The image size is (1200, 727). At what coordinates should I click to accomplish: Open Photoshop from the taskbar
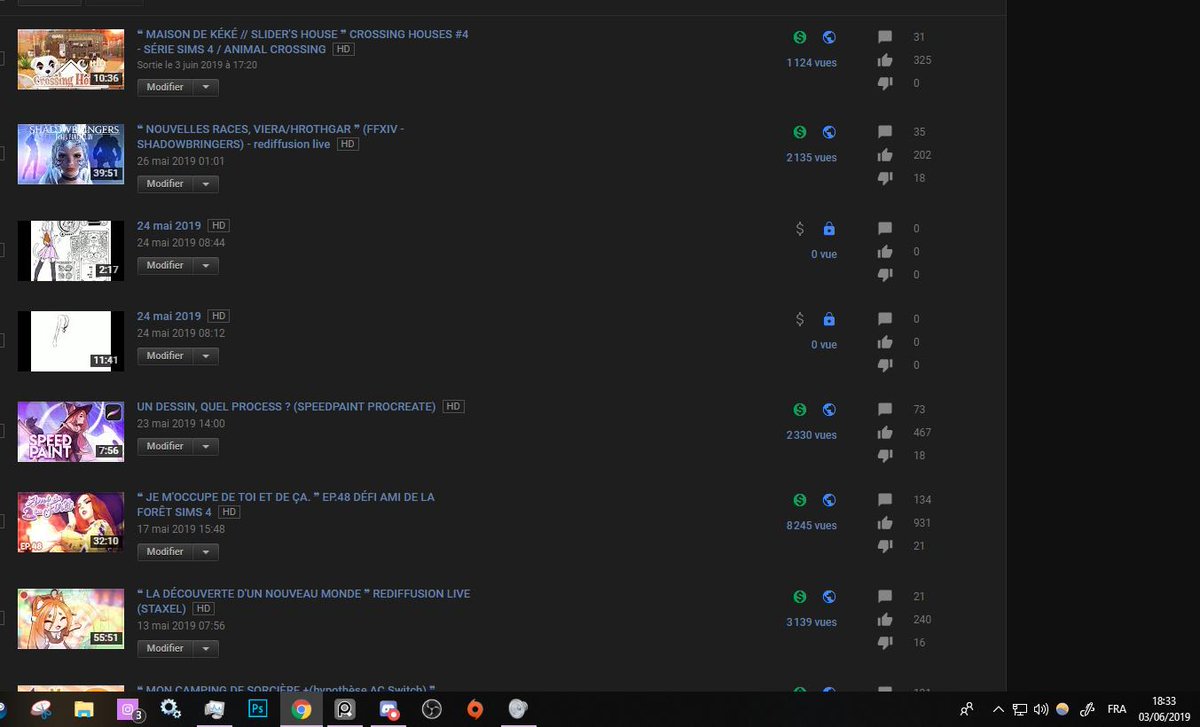(x=257, y=709)
